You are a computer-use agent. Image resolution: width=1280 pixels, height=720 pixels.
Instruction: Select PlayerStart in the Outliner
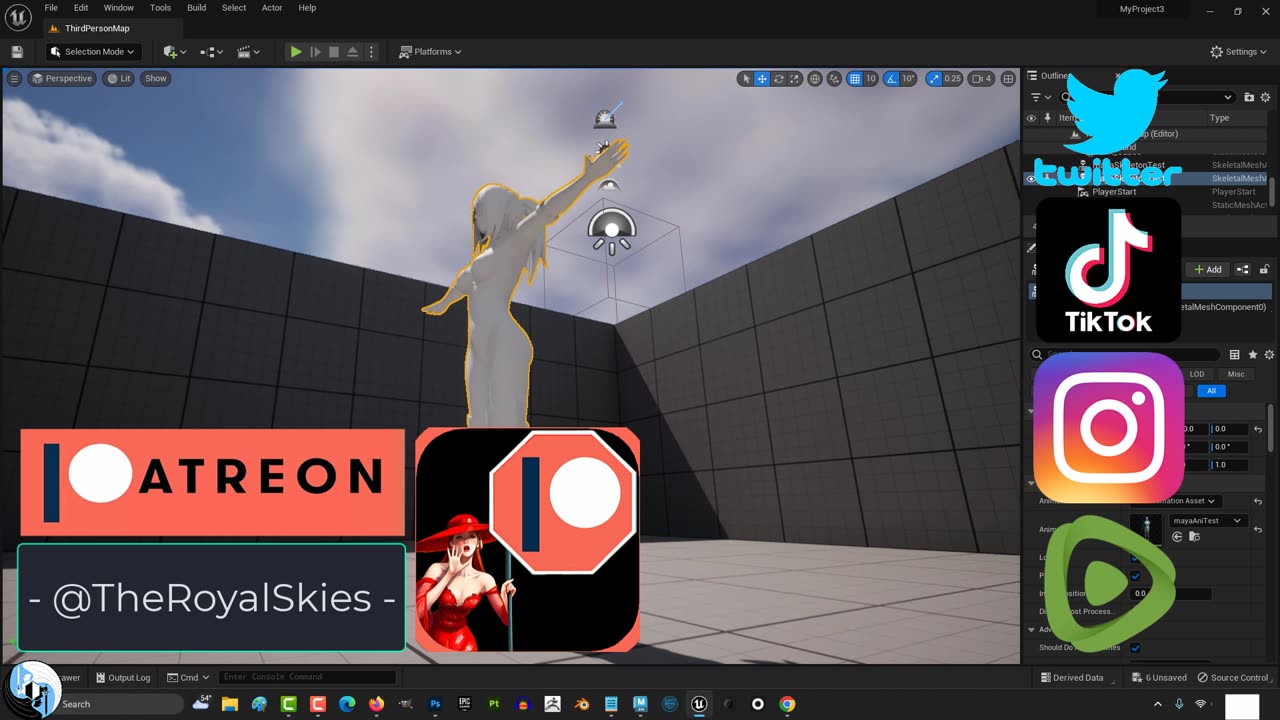point(1114,192)
